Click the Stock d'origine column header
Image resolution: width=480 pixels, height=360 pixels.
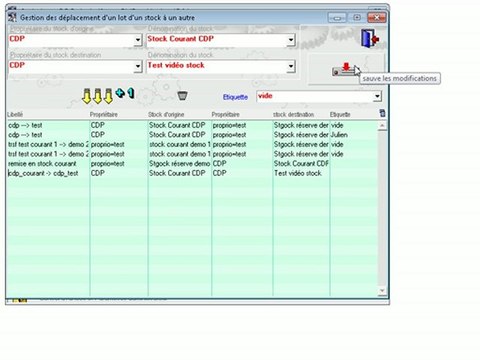(166, 114)
